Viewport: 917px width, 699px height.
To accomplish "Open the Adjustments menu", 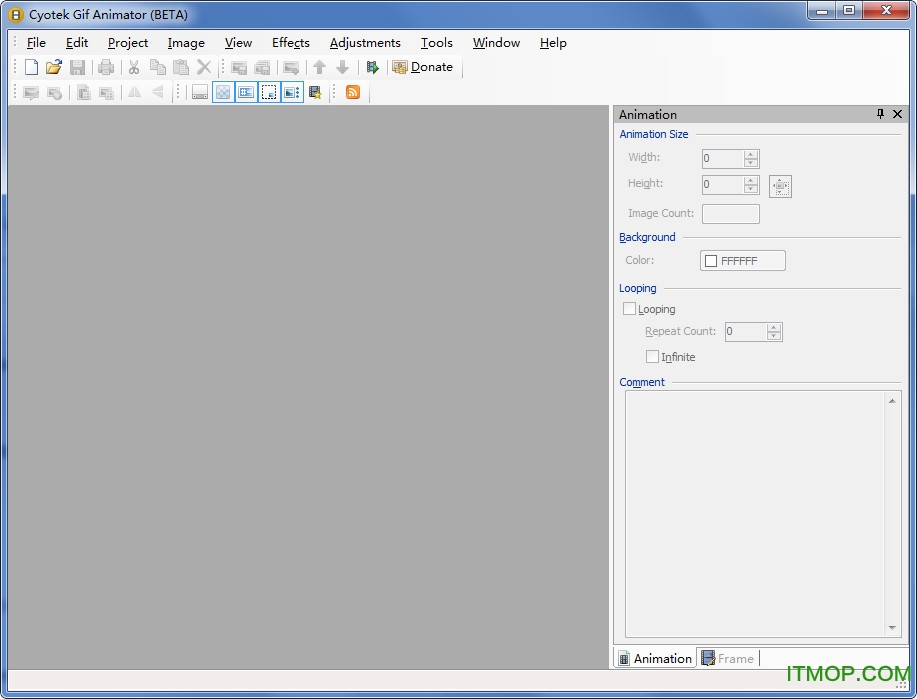I will click(365, 43).
